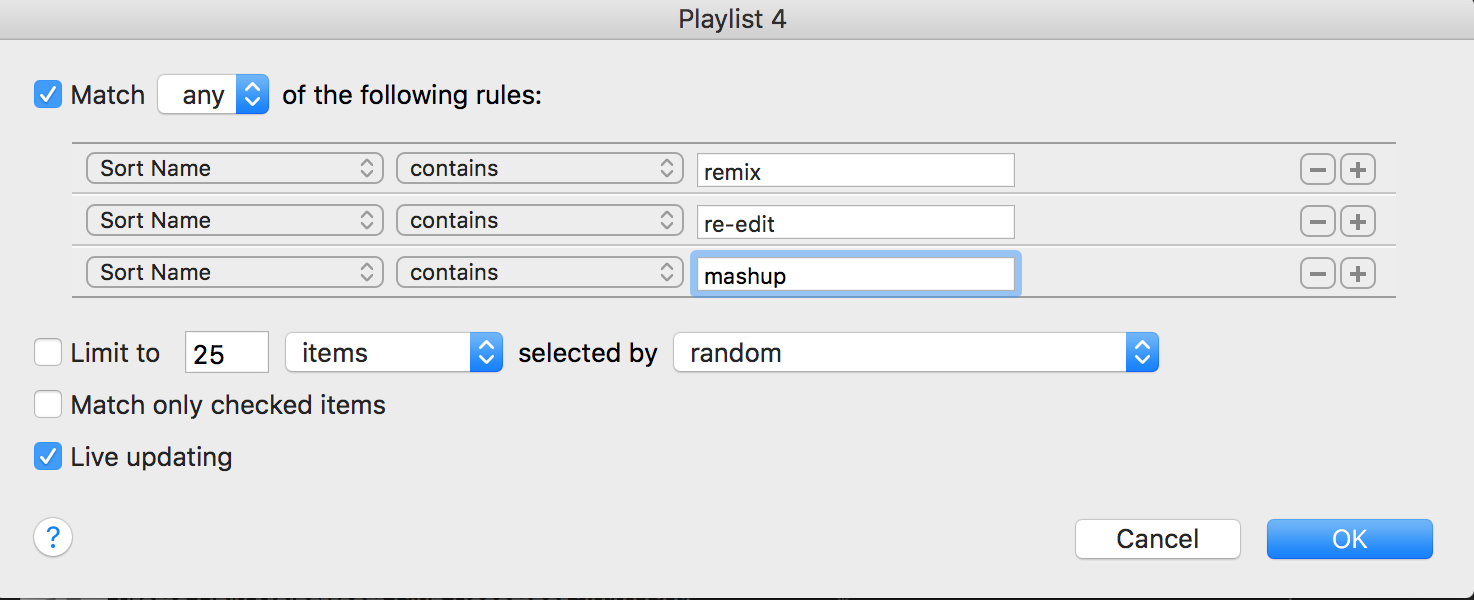Viewport: 1474px width, 600px height.
Task: Add a rule after the mashup row
Action: pyautogui.click(x=1357, y=274)
